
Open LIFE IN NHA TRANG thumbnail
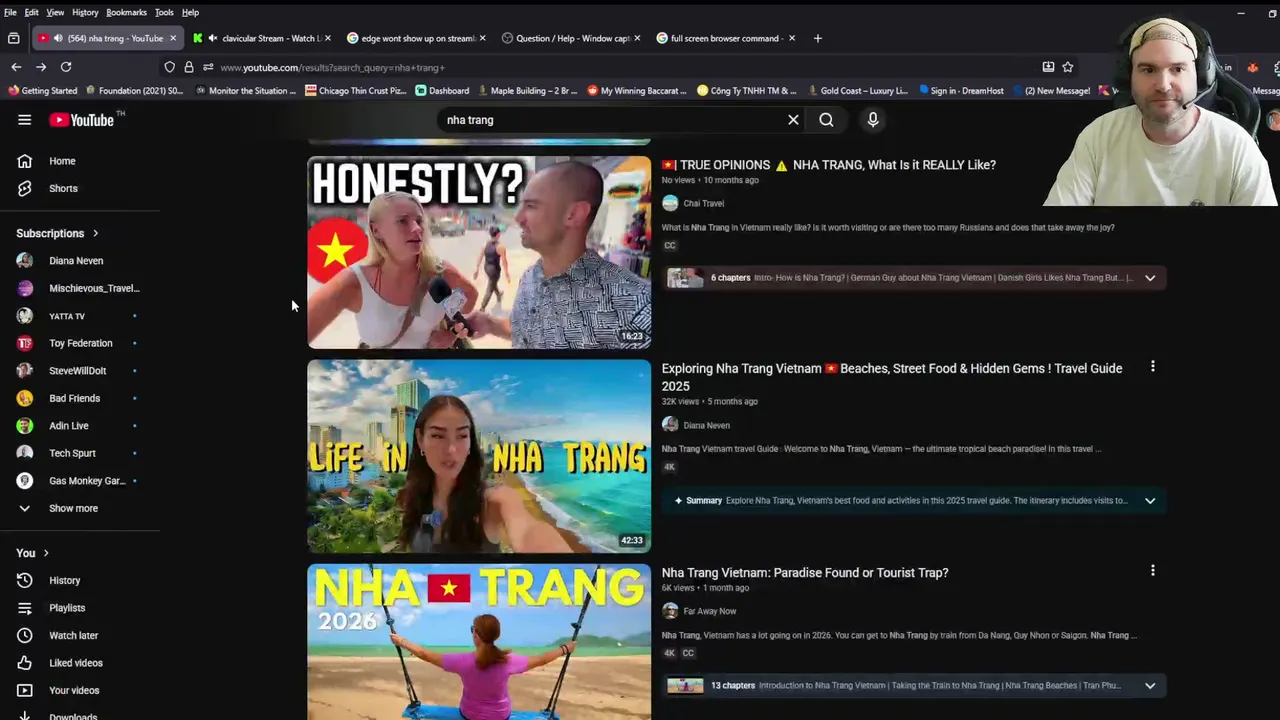479,456
